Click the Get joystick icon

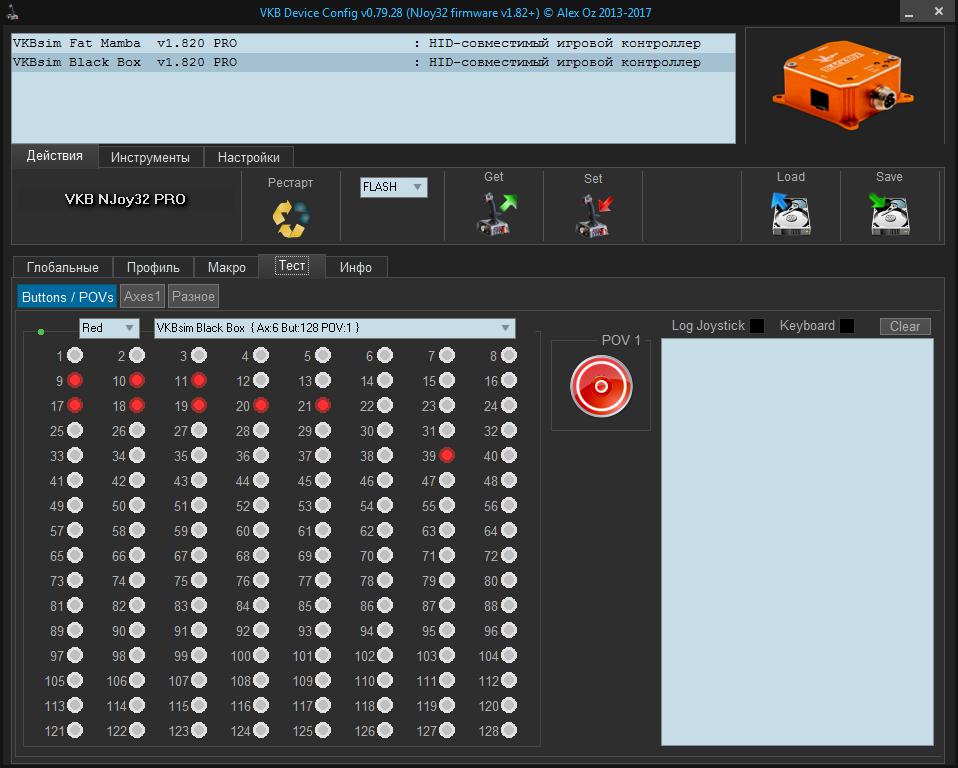495,213
